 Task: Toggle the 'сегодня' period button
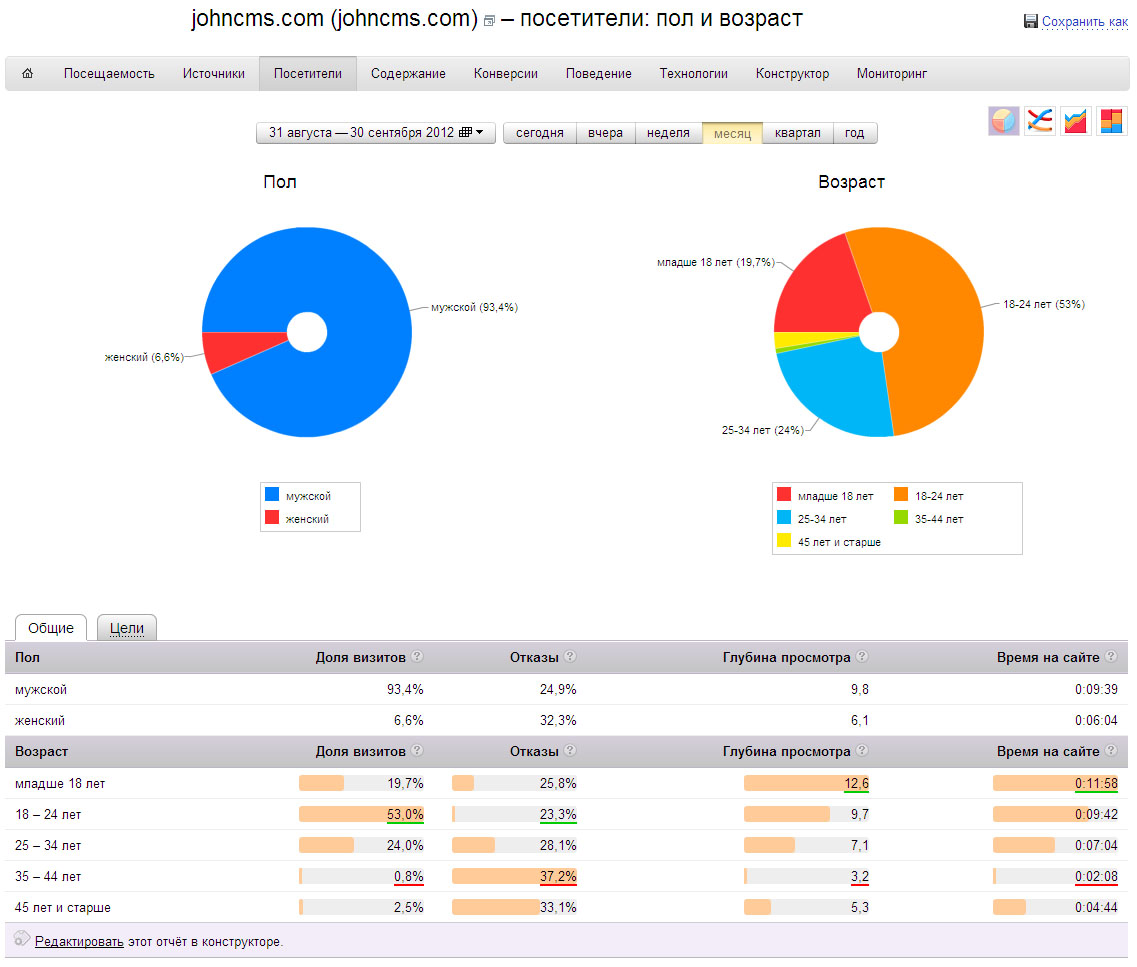point(540,133)
